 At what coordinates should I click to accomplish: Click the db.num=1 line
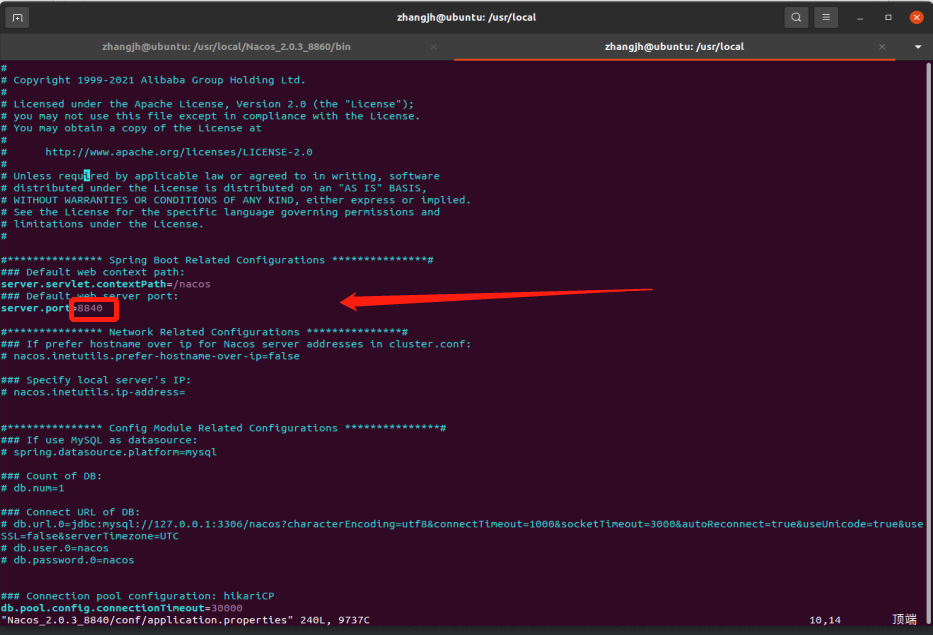33,488
